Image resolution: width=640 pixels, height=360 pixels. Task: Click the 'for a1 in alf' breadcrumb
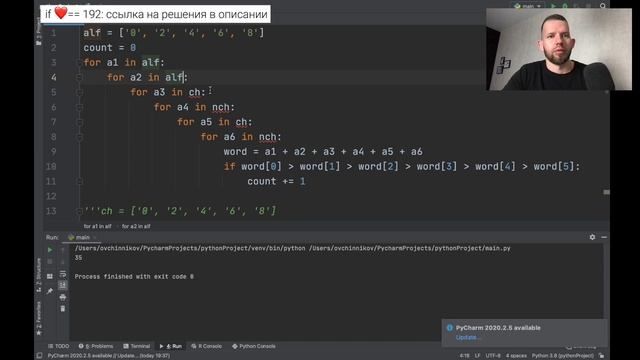pyautogui.click(x=97, y=226)
